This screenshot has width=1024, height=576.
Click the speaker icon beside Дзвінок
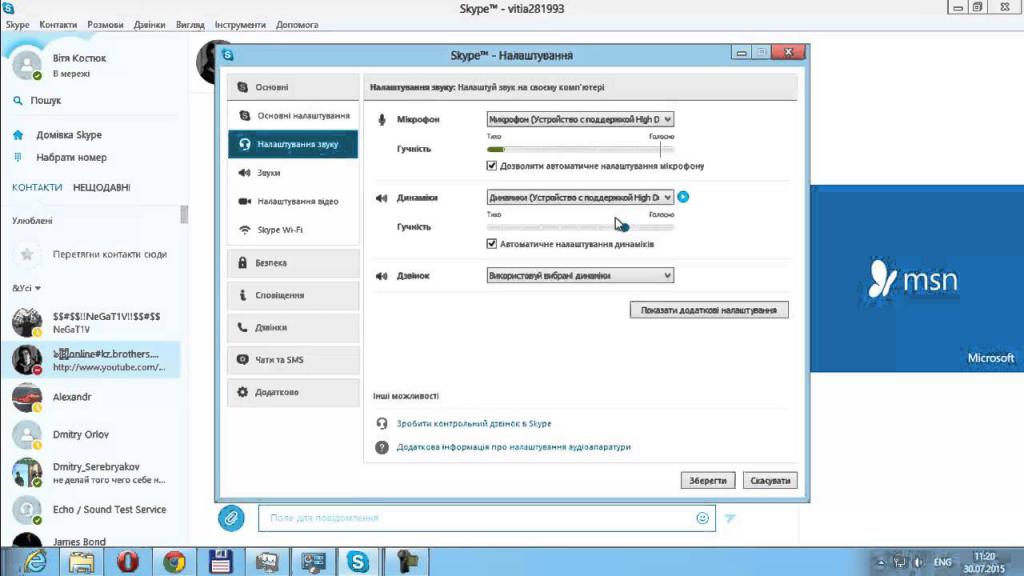click(381, 276)
